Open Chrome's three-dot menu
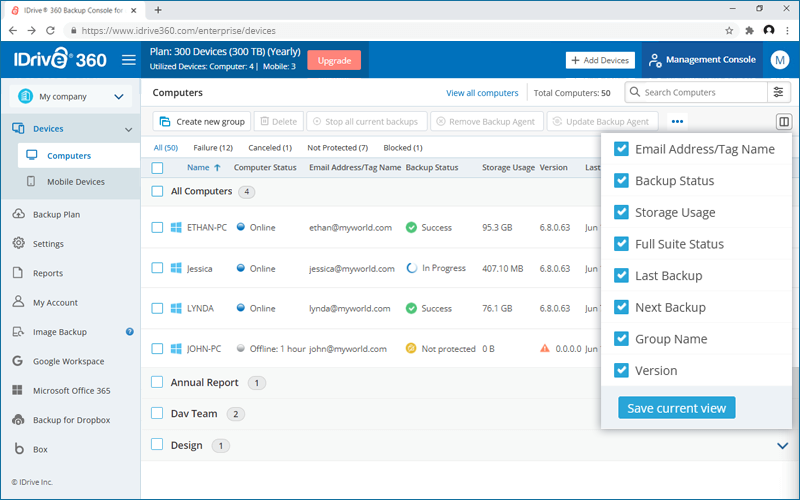 click(788, 31)
